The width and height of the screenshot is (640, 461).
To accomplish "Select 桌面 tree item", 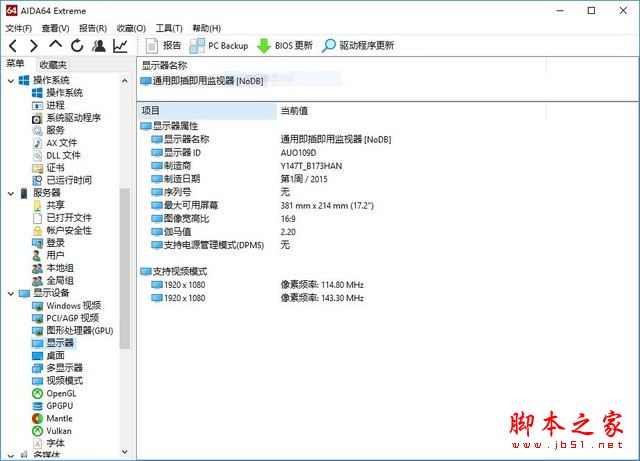I will coord(48,356).
